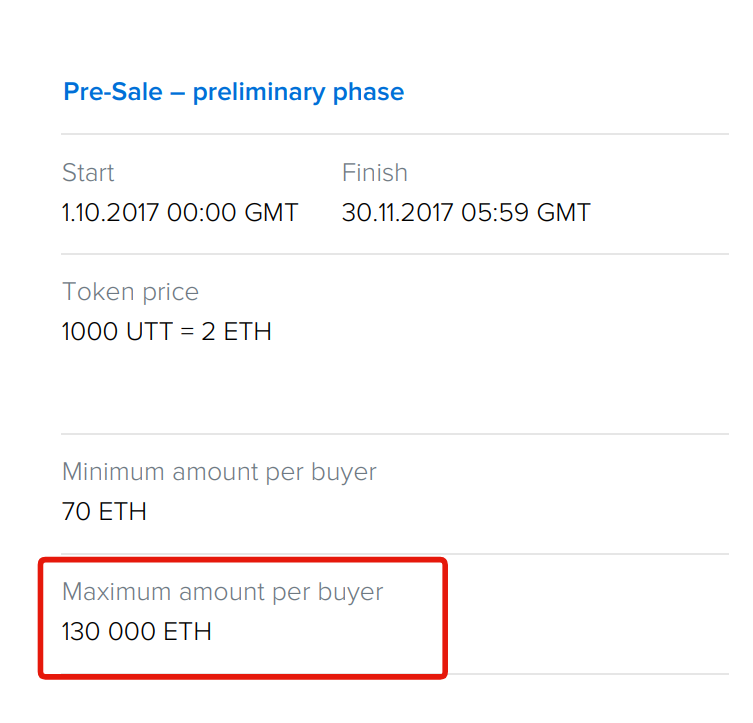The image size is (753, 723).
Task: Click the finish date 30.11.2017
Action: tap(397, 213)
